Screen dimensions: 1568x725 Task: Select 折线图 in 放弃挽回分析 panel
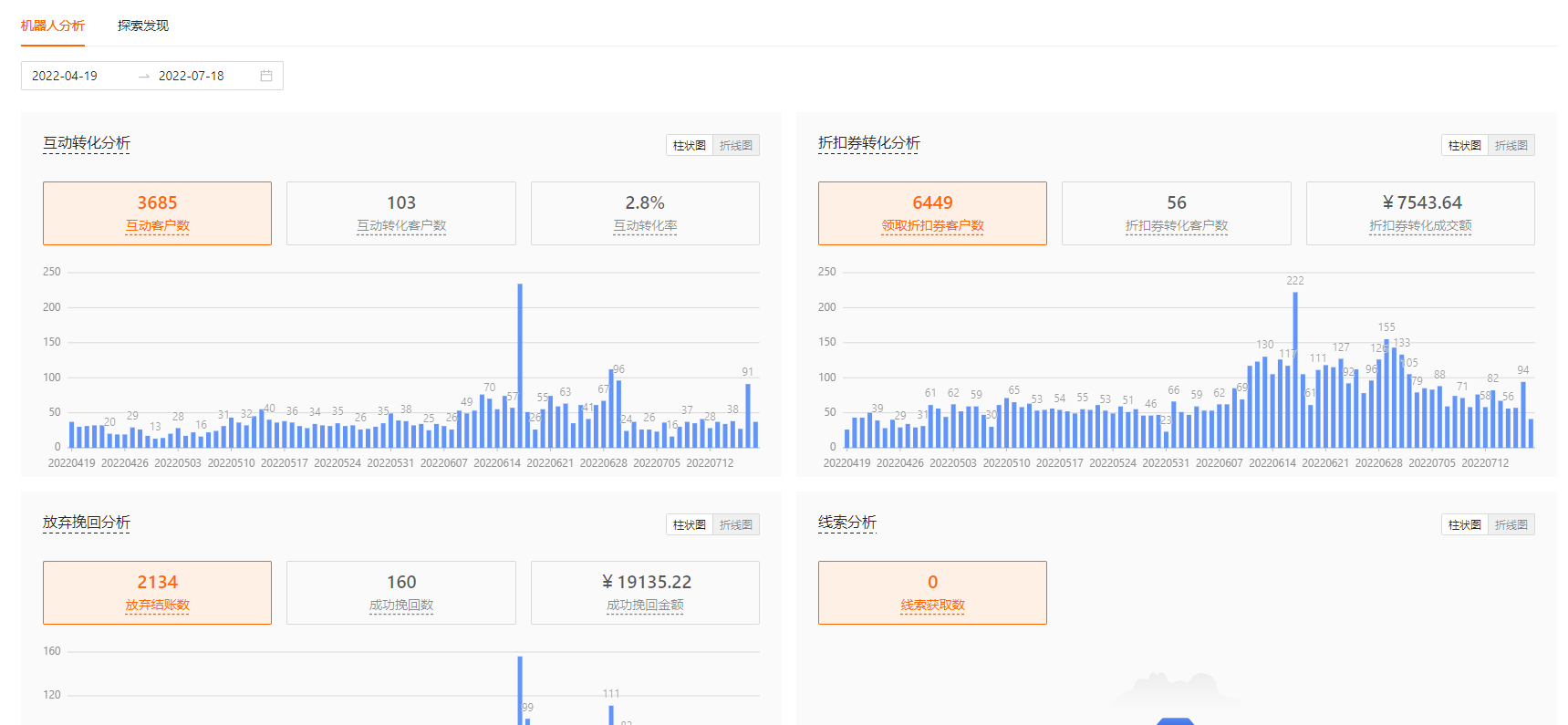736,524
